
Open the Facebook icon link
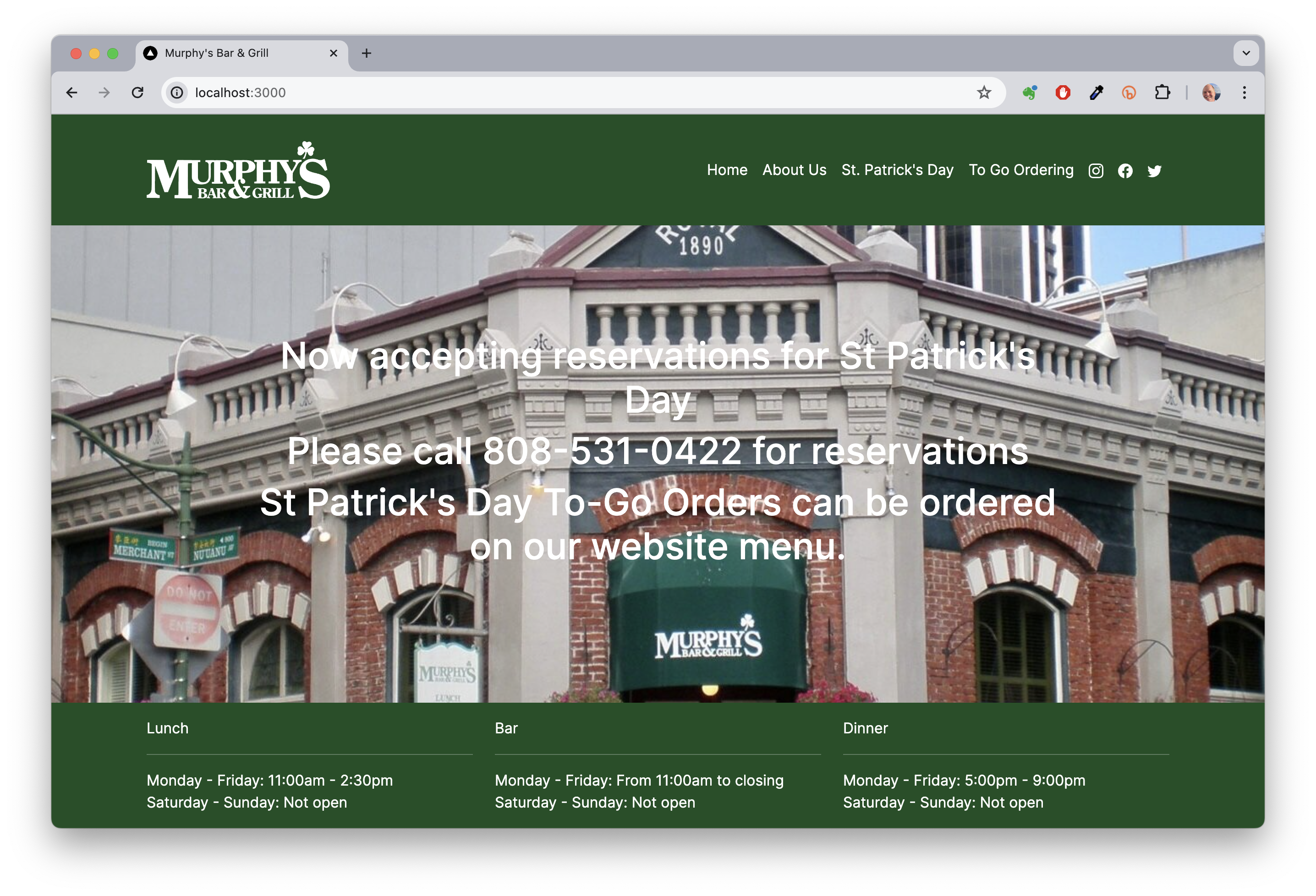click(x=1125, y=171)
